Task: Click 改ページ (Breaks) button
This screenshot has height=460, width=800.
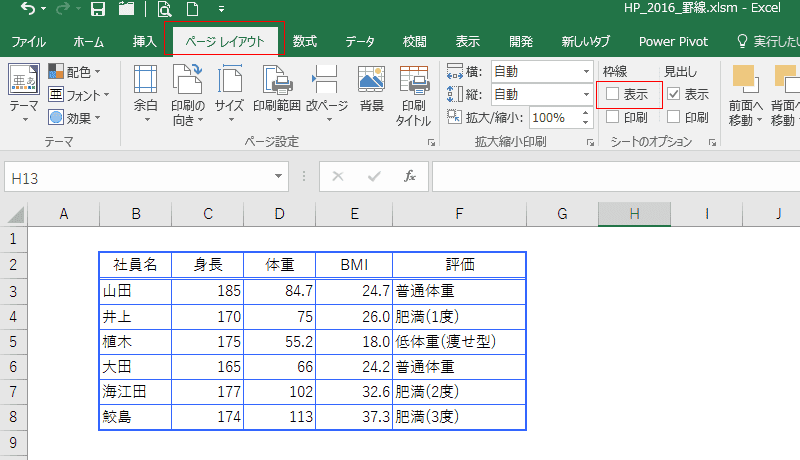Action: 327,95
